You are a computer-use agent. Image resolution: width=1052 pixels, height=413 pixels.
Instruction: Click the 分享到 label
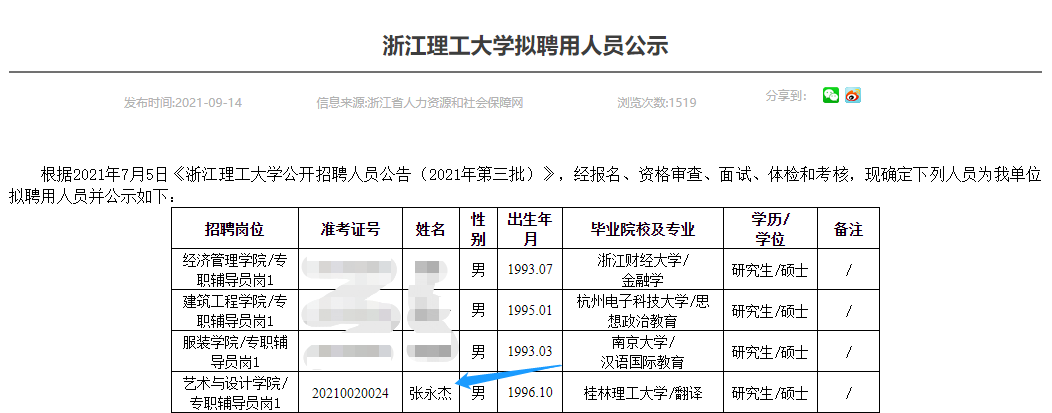[786, 96]
